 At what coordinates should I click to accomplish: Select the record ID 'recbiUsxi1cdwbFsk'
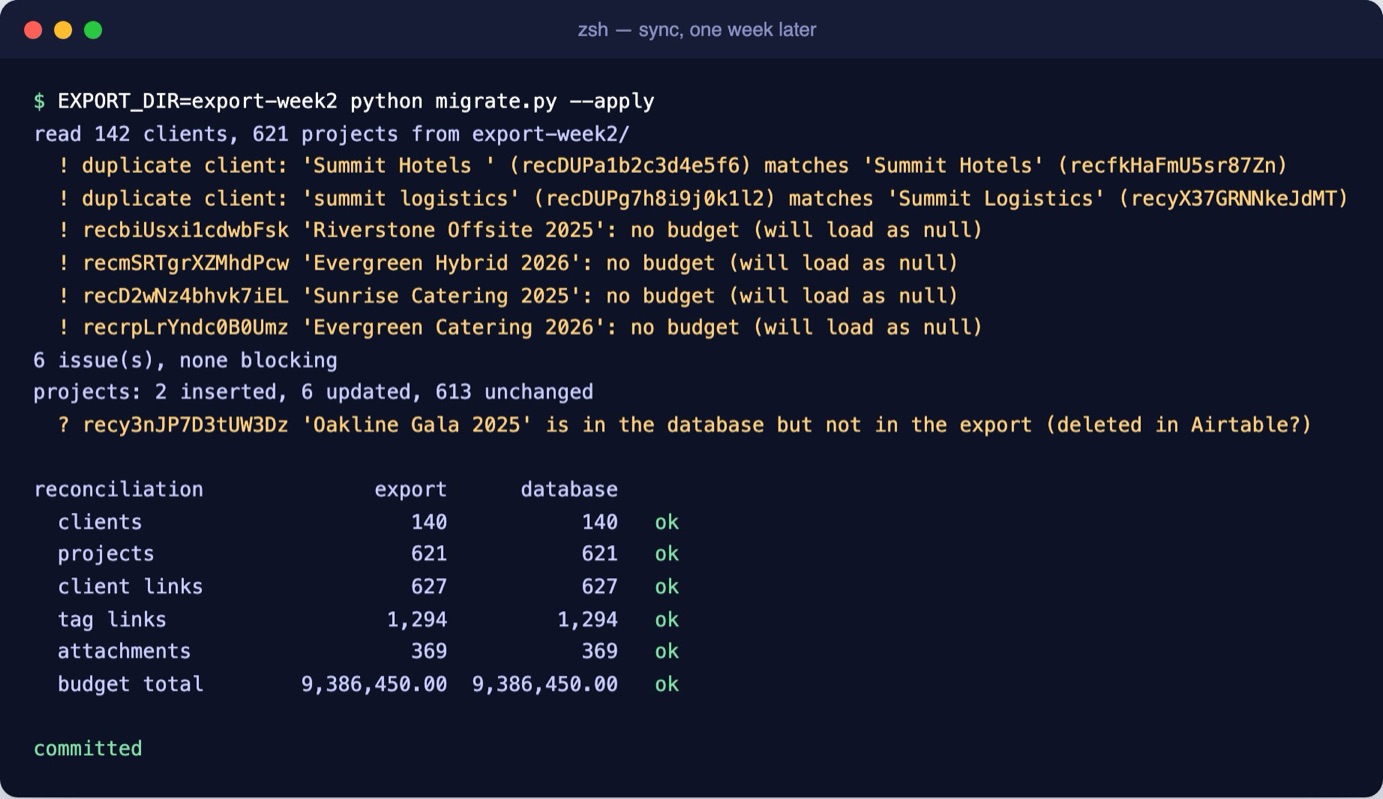tap(186, 231)
